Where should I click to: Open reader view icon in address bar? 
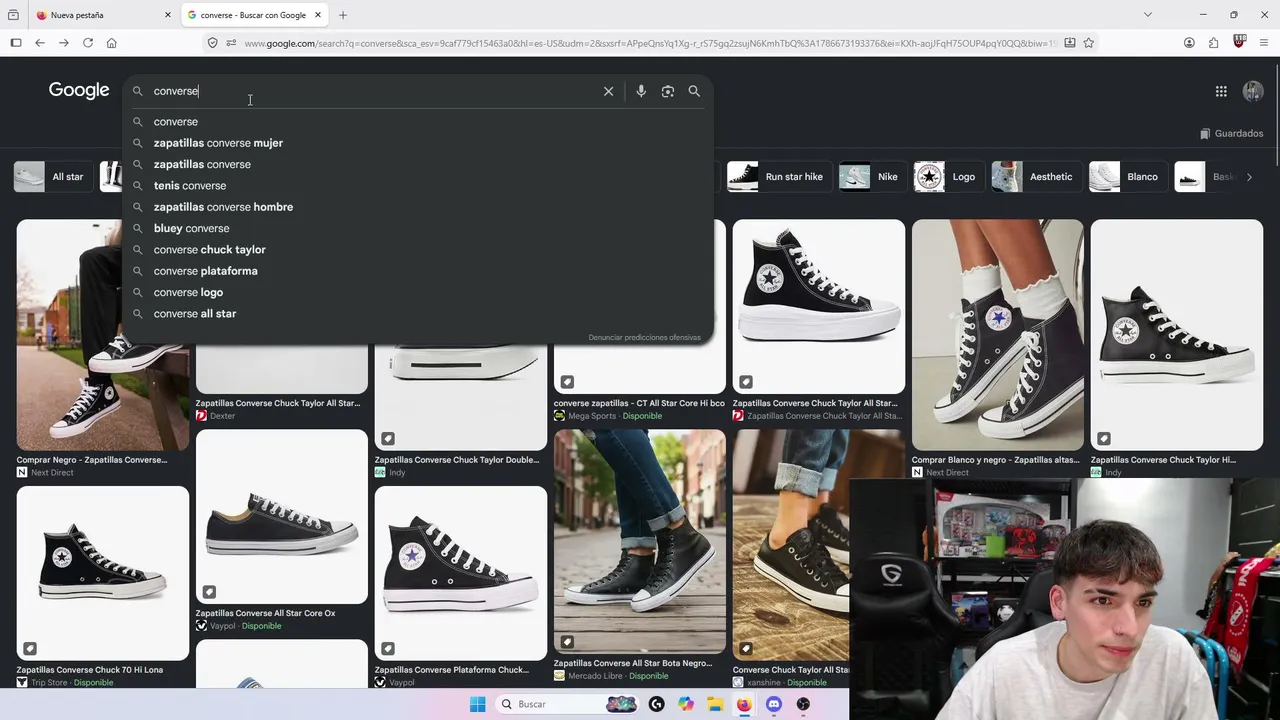click(x=1070, y=43)
